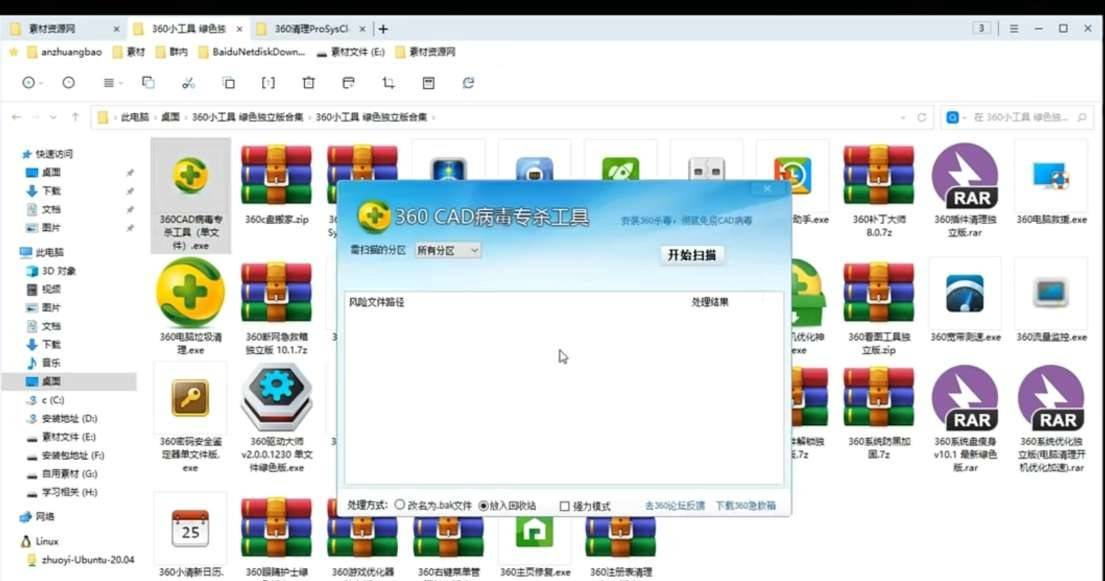
Task: Select the 360电脑垃圾清理.exe icon
Action: 190,305
